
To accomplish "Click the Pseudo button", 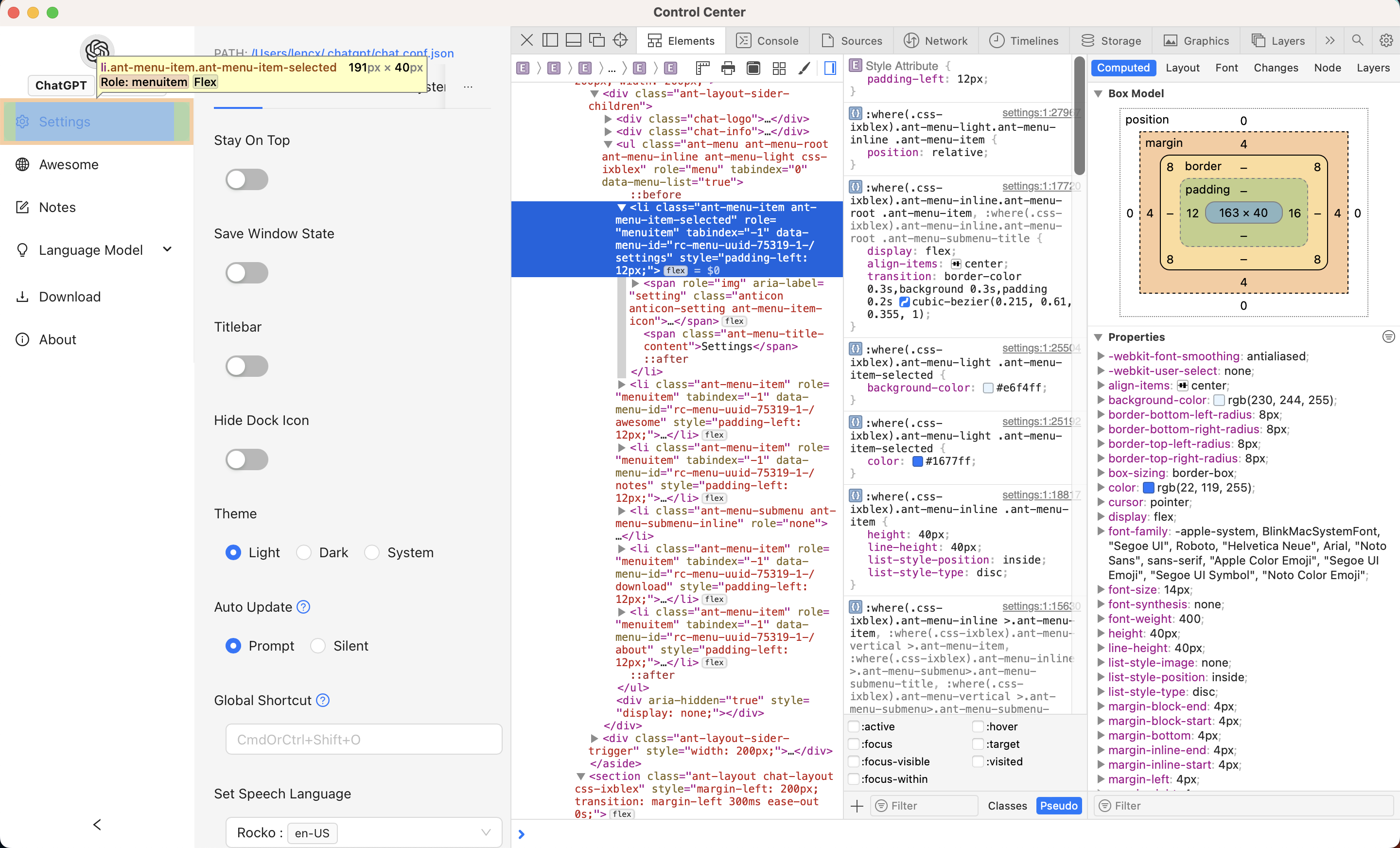I will [x=1059, y=805].
